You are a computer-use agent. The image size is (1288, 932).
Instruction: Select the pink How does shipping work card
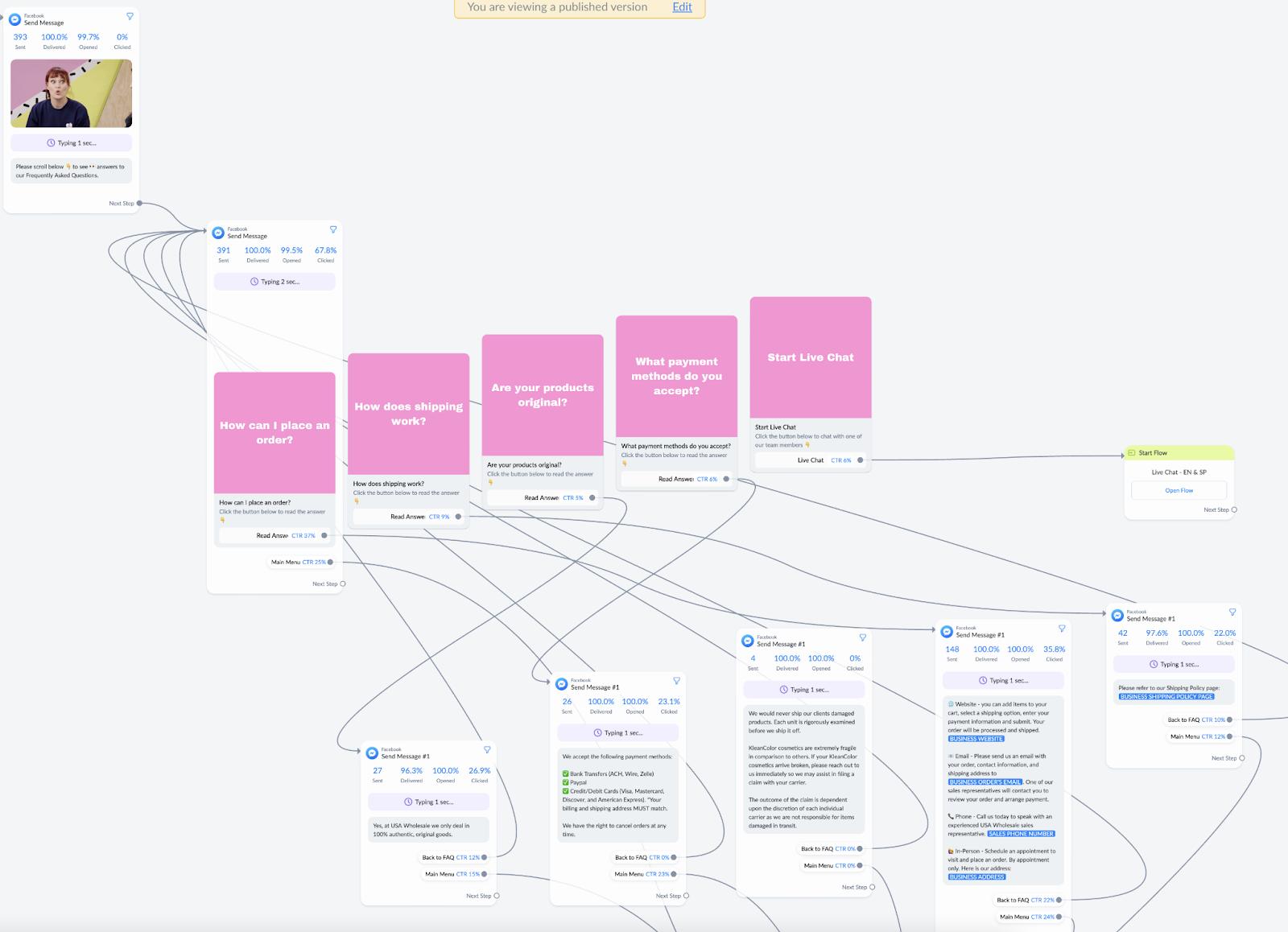pos(409,414)
